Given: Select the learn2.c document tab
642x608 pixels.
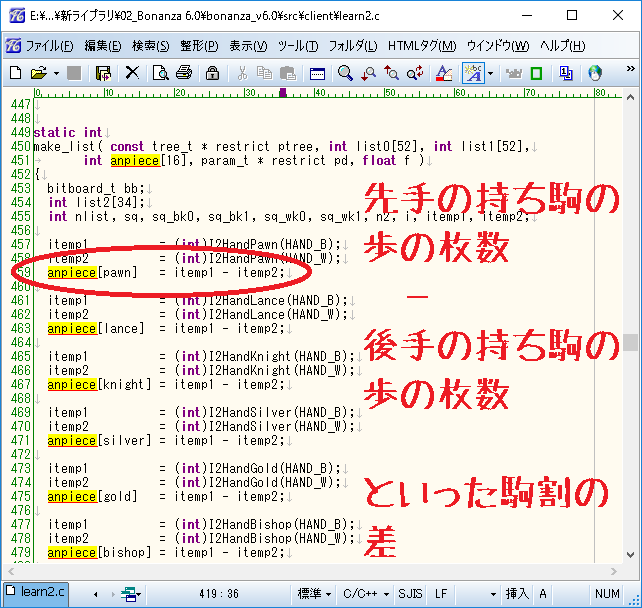Looking at the screenshot, I should pos(36,592).
